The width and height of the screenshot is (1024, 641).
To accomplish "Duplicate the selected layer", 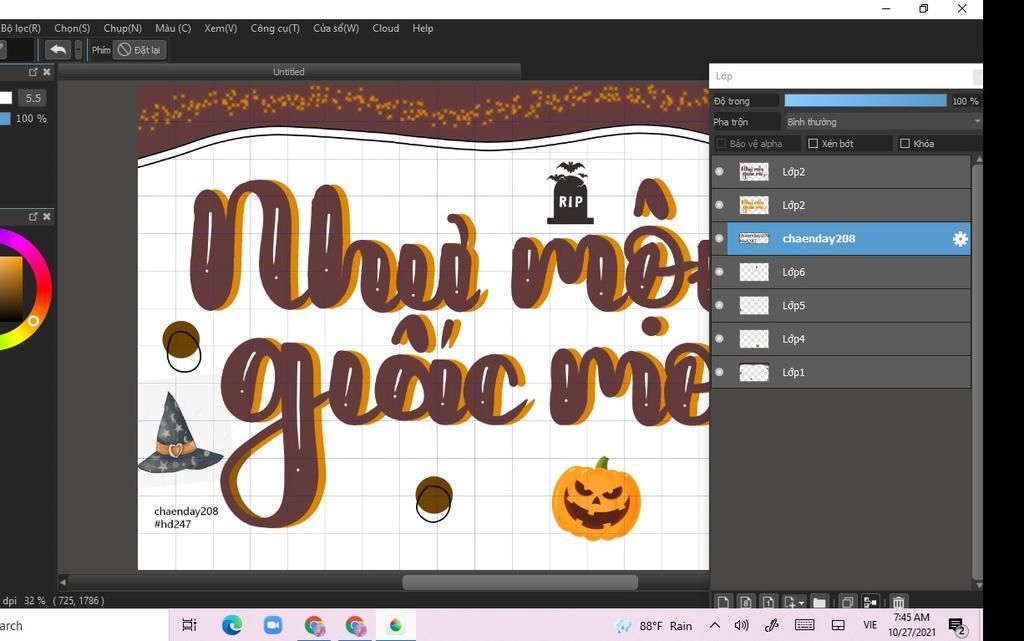I will [x=847, y=601].
